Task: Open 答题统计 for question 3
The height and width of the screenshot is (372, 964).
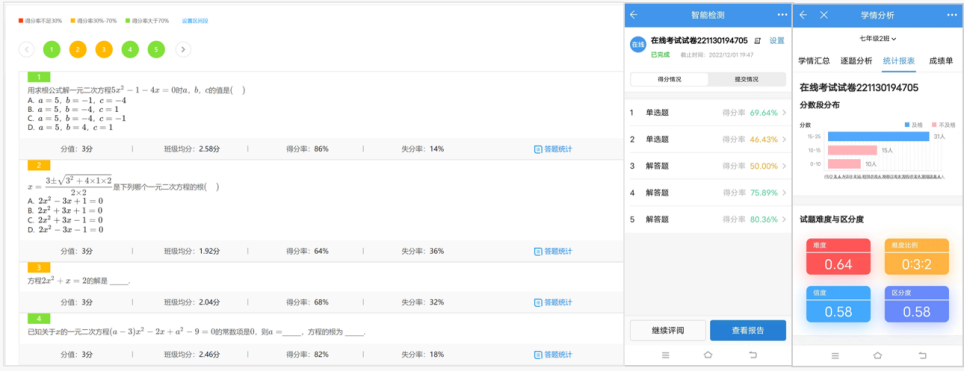Action: click(553, 302)
